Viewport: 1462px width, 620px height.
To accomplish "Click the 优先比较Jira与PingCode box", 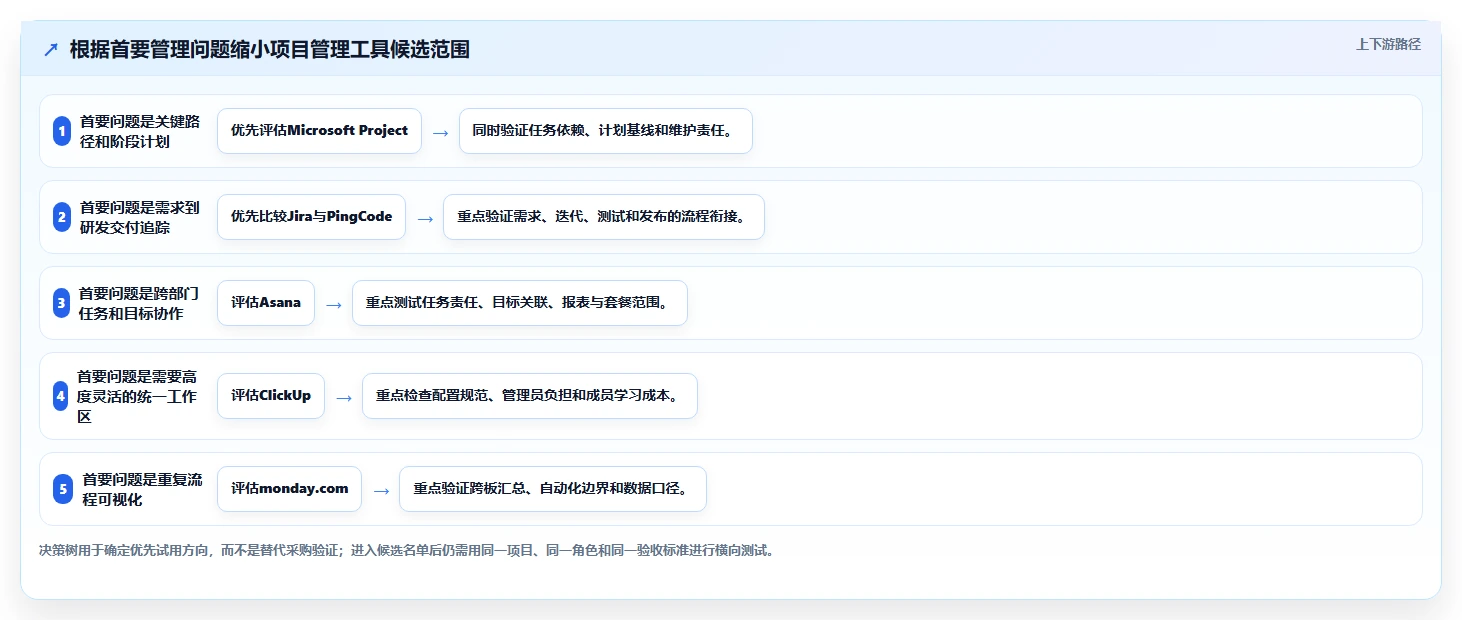I will tap(311, 217).
